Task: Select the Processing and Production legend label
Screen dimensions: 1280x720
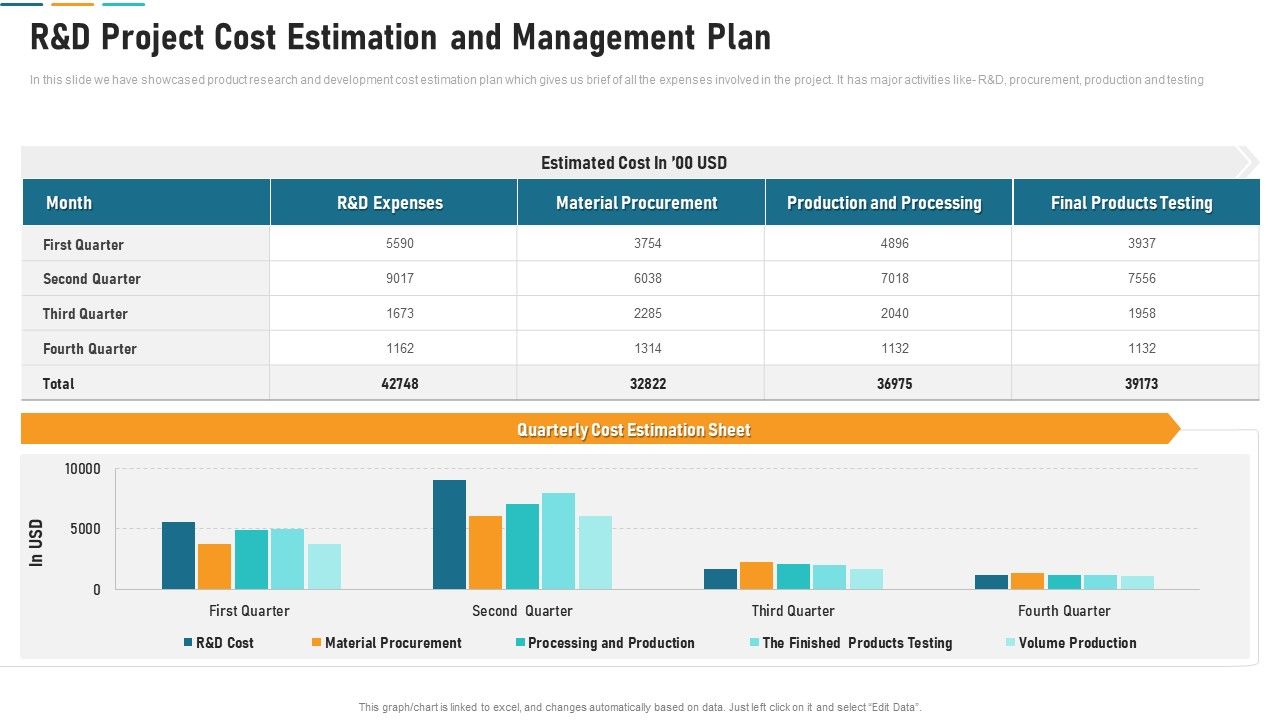Action: [x=611, y=643]
